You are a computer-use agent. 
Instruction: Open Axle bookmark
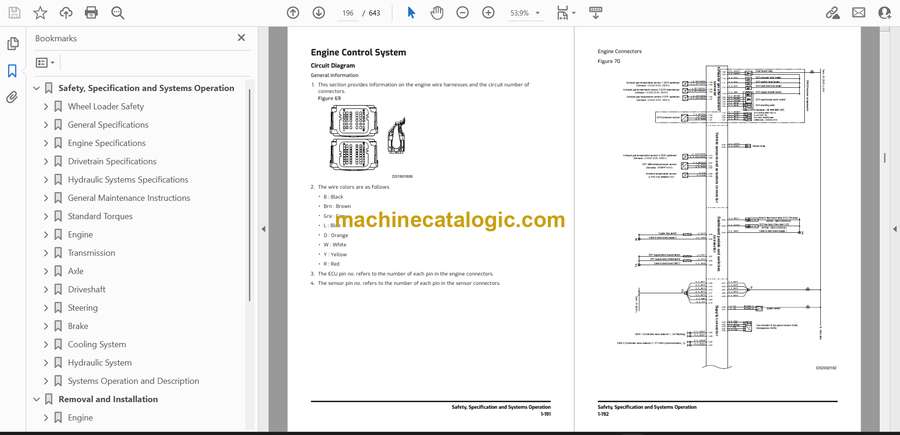tap(76, 271)
